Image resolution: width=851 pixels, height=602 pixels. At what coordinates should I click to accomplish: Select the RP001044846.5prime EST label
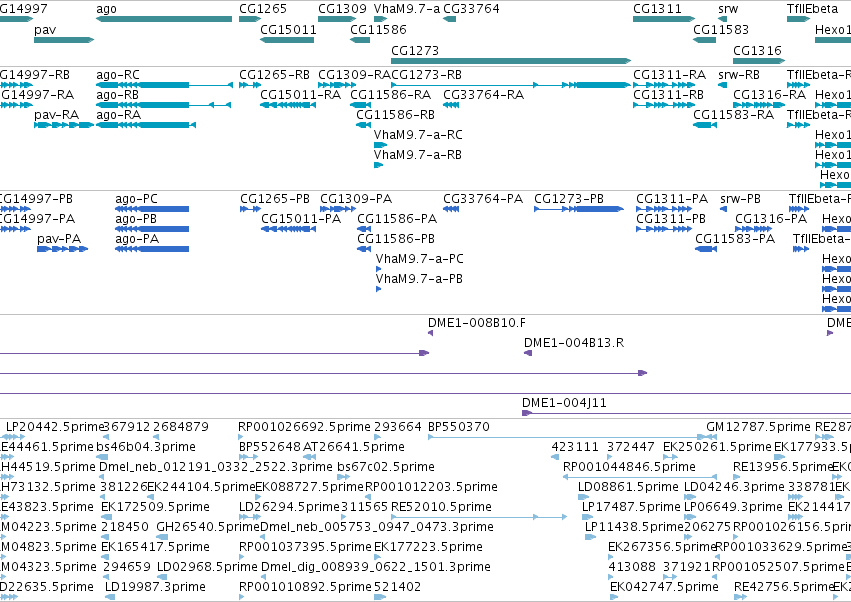point(630,467)
